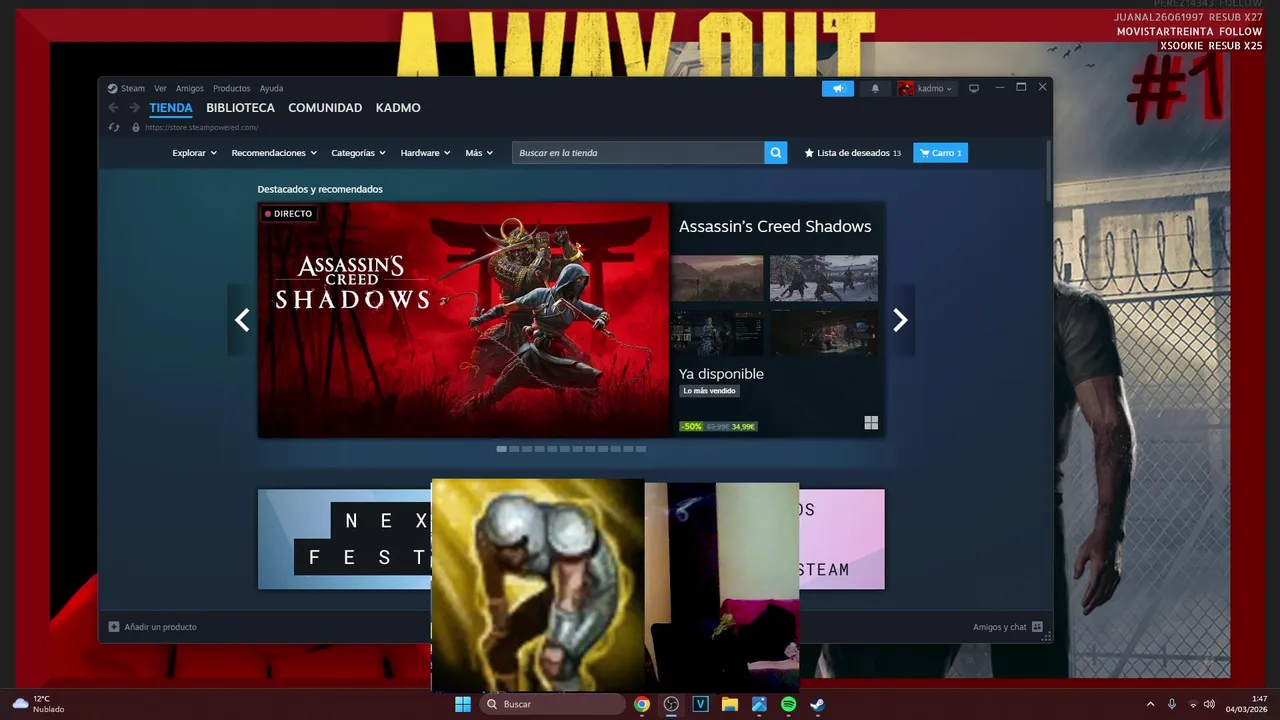Switch to the COMUNIDAD tab
1280x720 pixels.
click(325, 108)
